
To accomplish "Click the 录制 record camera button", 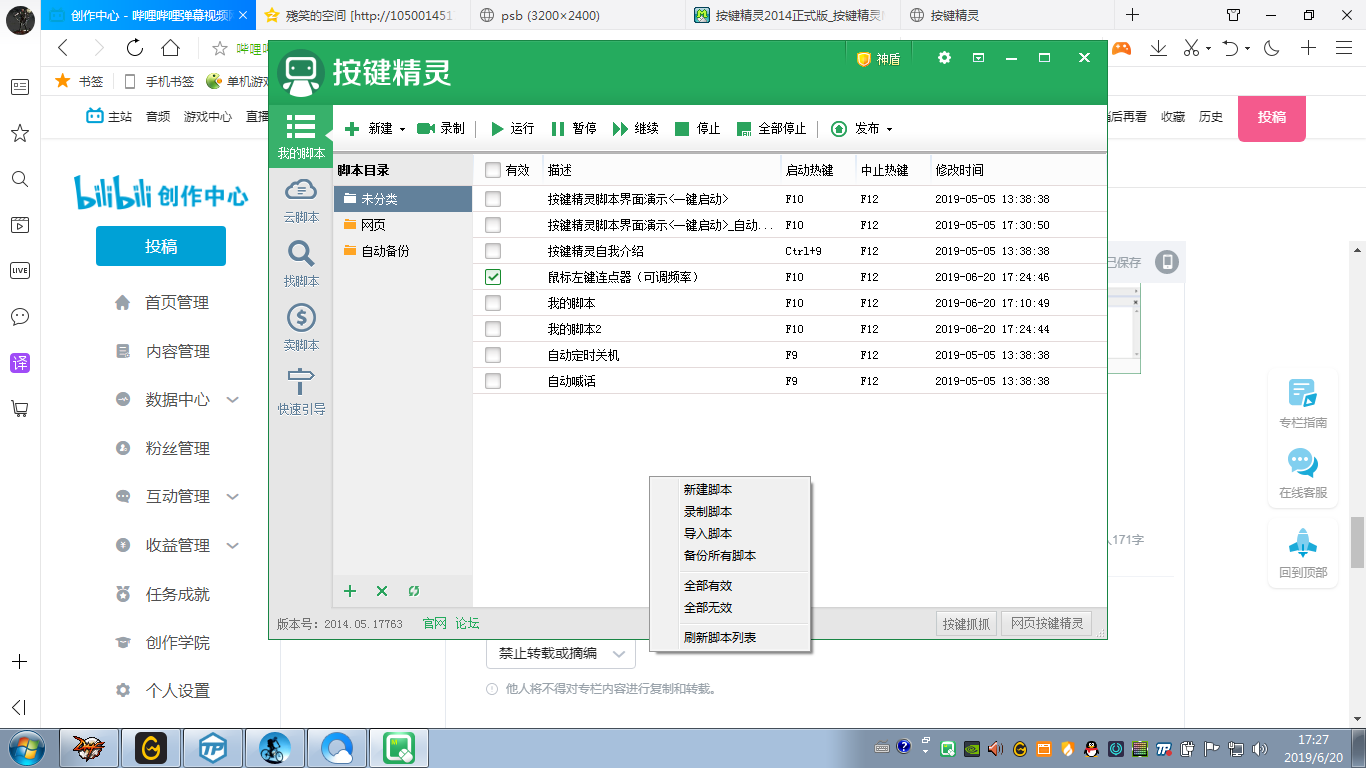I will tap(441, 128).
